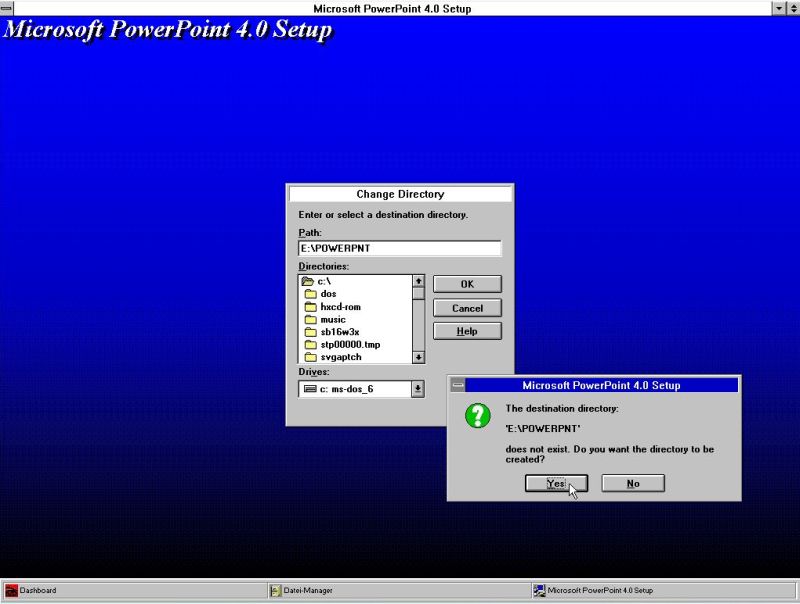The height and width of the screenshot is (604, 800).
Task: Click the c: ms-dos_6 drive combo box
Action: 361,389
